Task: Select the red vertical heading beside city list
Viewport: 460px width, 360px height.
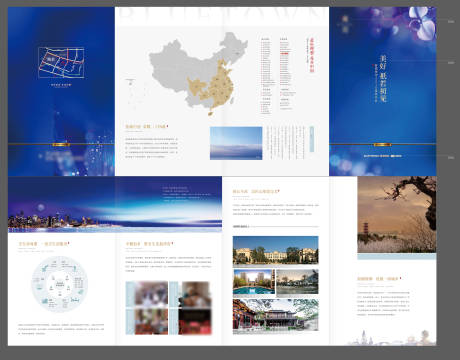Action: tap(312, 55)
